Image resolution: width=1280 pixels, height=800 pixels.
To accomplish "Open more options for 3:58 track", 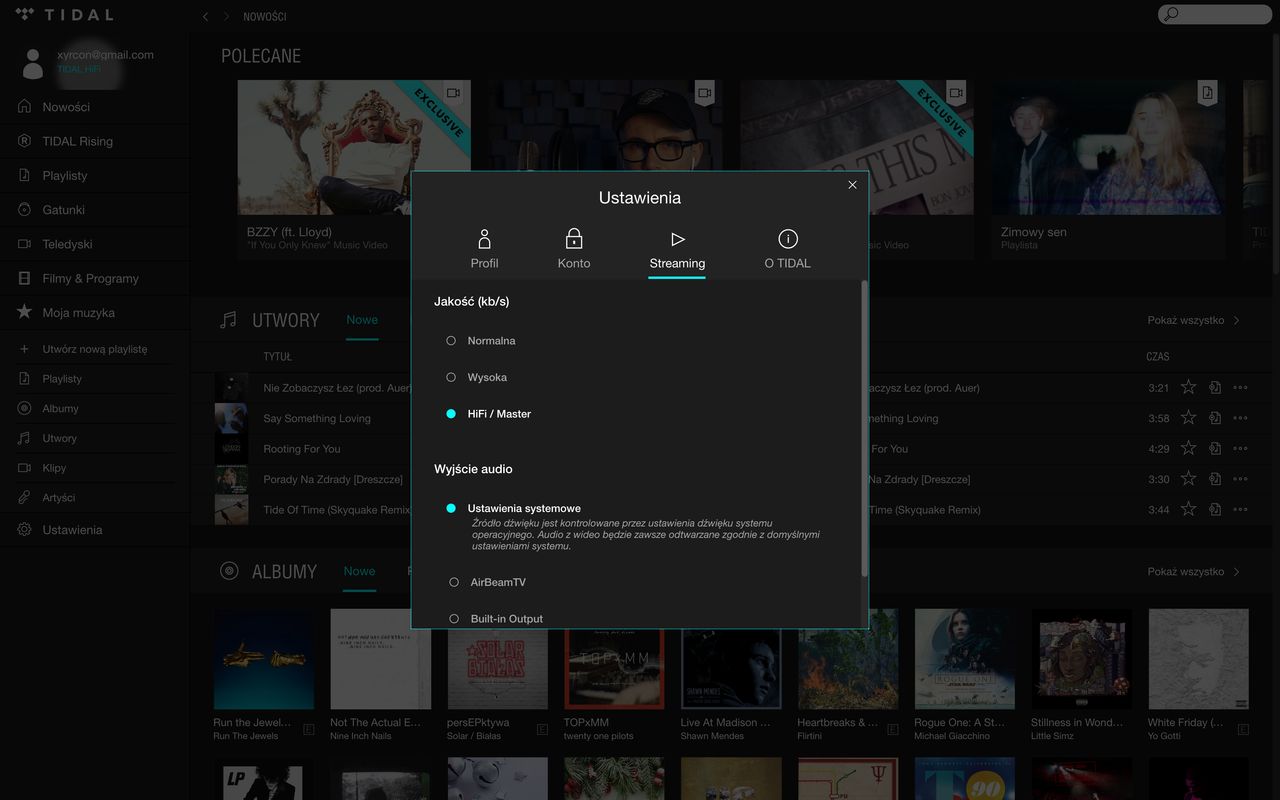I will (x=1241, y=418).
